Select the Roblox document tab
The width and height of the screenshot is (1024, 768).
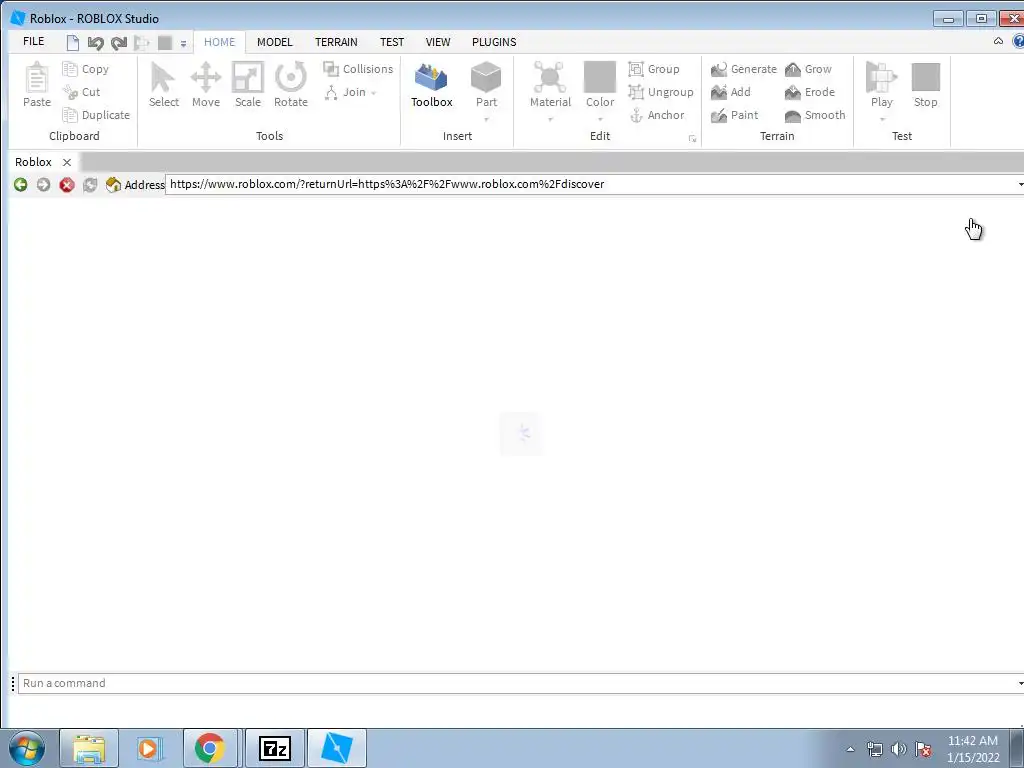point(33,162)
